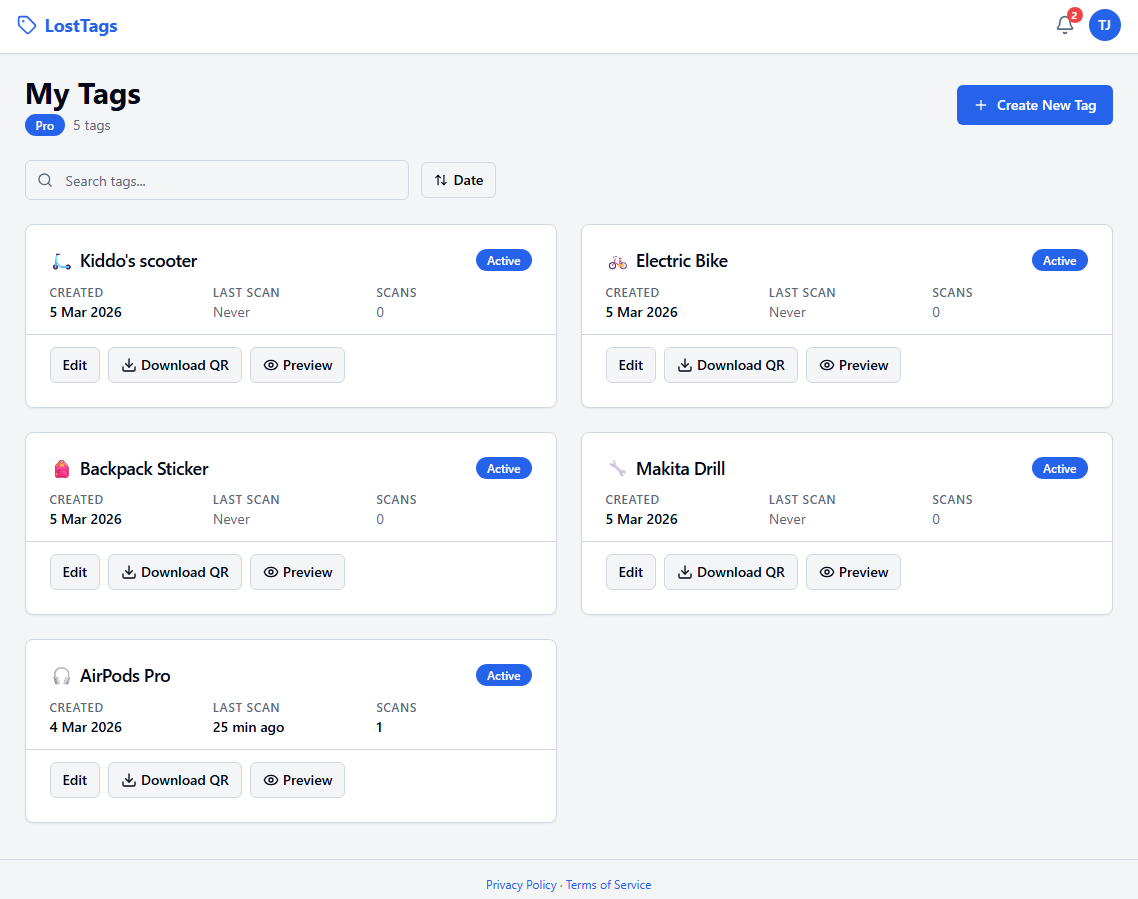Click the Create New Tag button
The image size is (1138, 899).
click(x=1034, y=104)
